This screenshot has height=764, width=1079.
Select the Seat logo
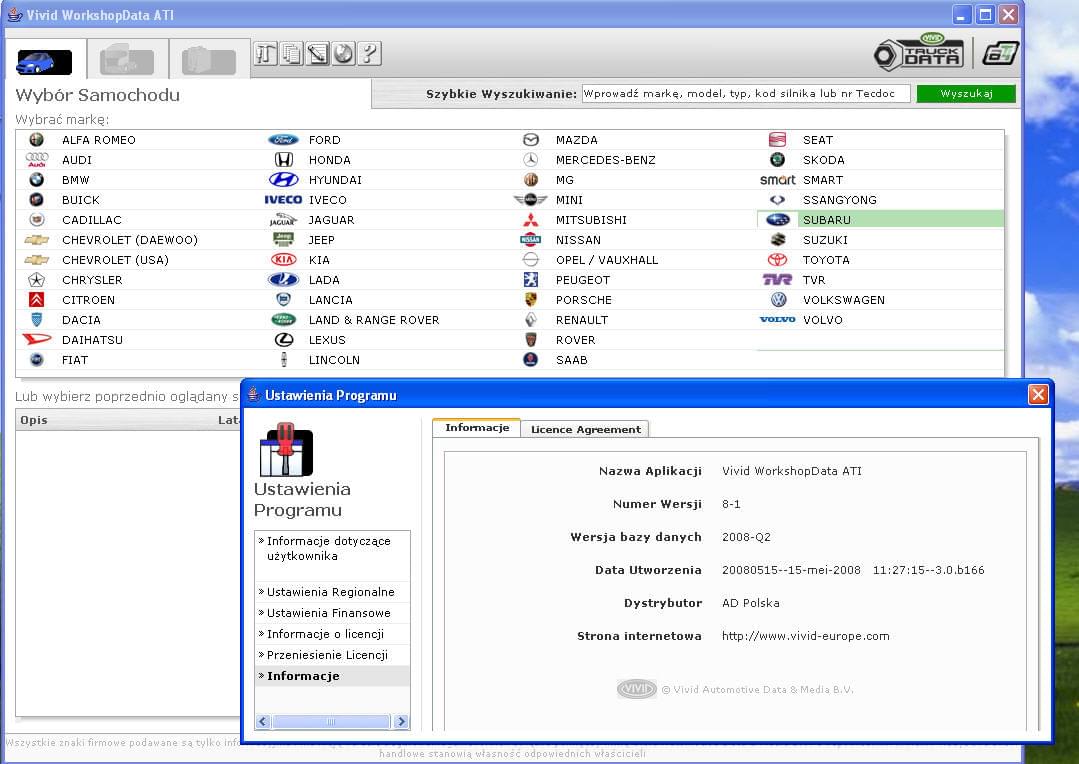(777, 140)
